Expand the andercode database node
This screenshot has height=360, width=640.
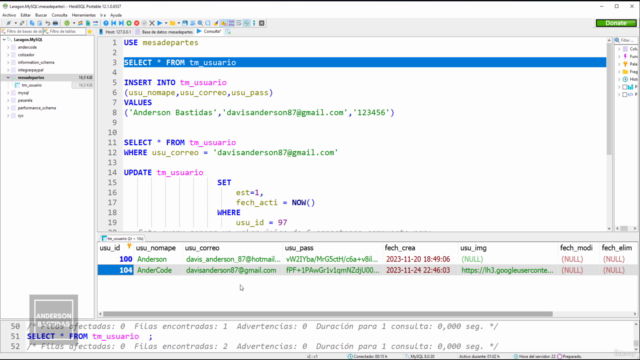click(8, 47)
